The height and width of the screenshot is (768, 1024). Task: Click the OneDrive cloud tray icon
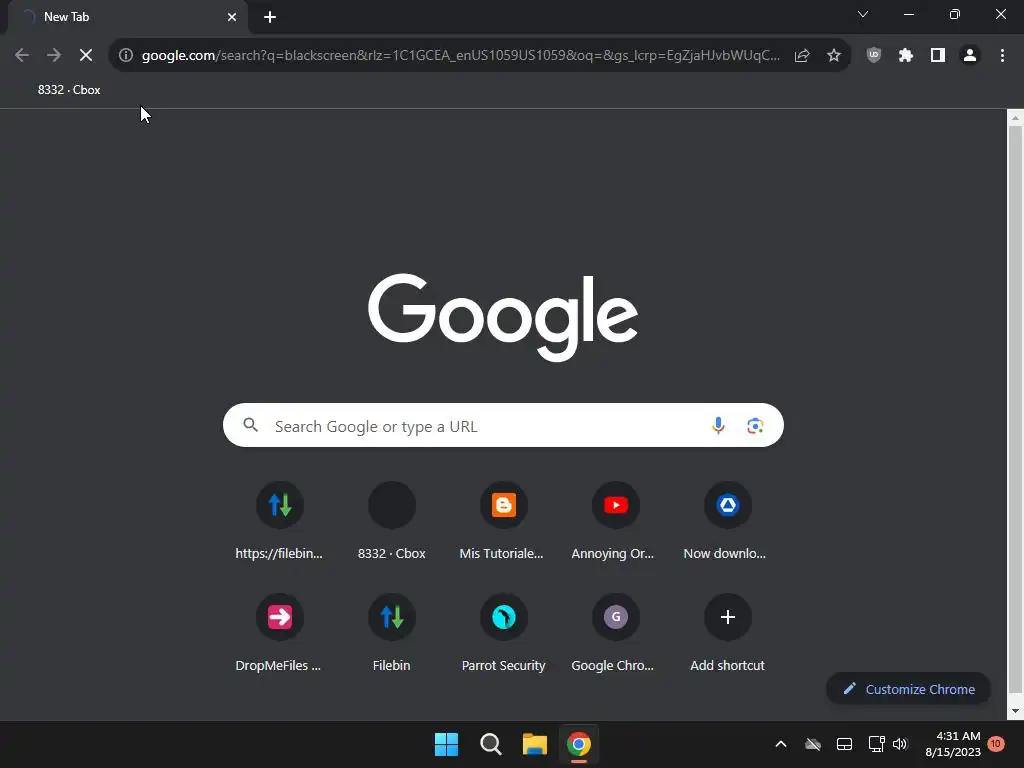pyautogui.click(x=812, y=744)
